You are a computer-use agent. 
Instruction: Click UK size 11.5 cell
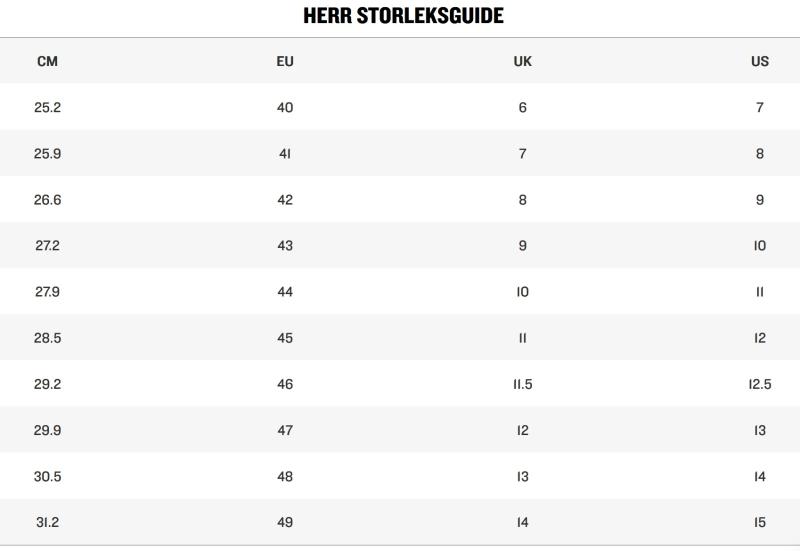(x=522, y=384)
